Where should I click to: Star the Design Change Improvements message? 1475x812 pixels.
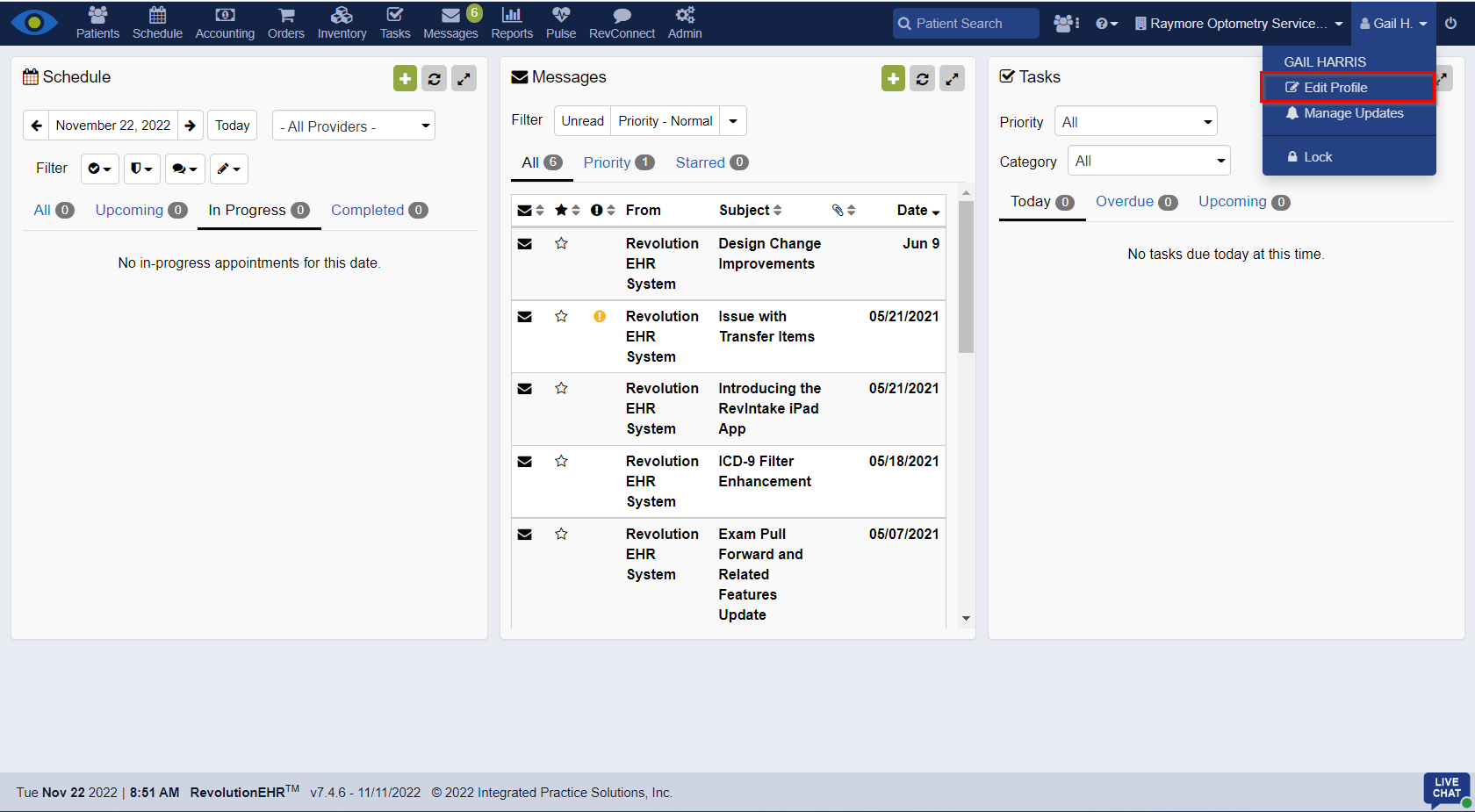[561, 243]
